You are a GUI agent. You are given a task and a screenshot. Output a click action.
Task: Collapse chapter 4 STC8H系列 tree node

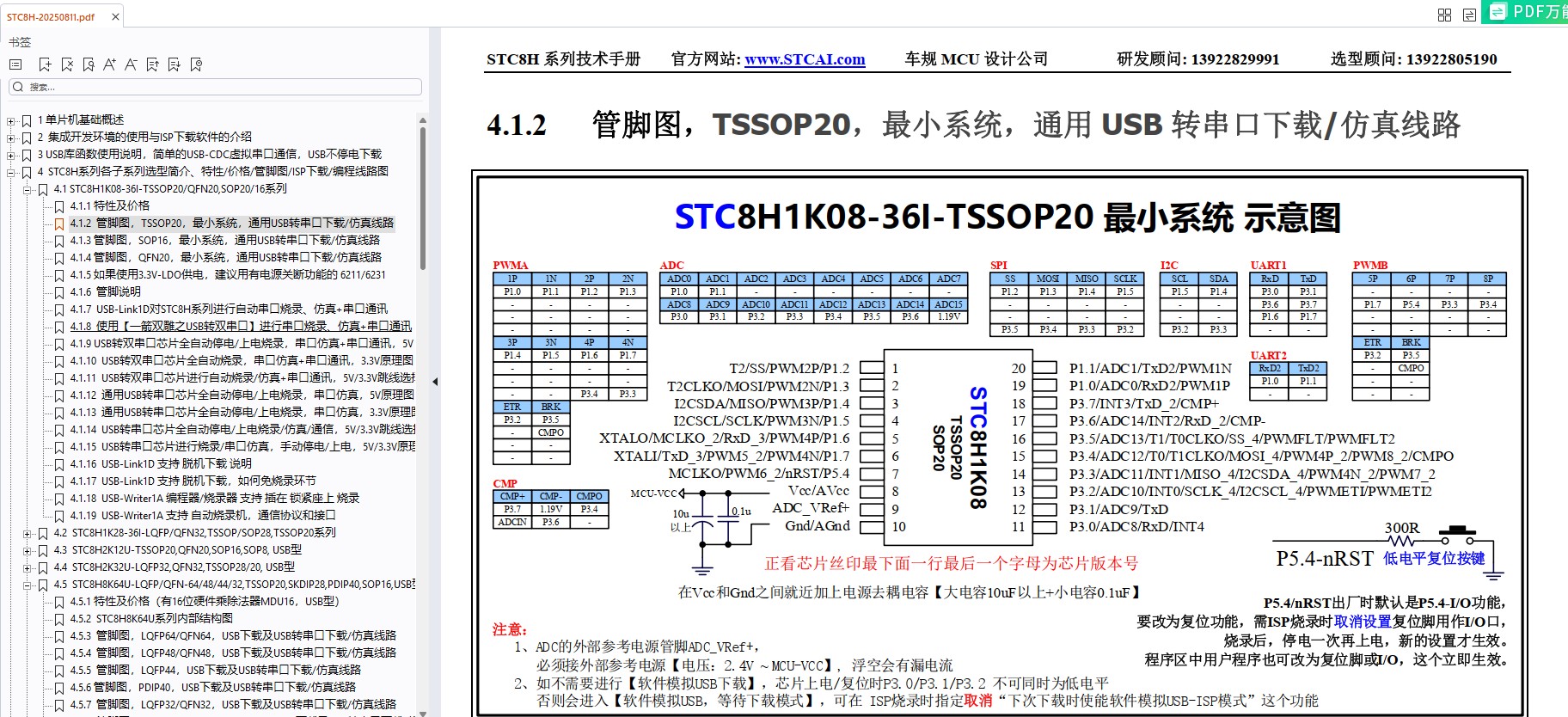(x=11, y=172)
